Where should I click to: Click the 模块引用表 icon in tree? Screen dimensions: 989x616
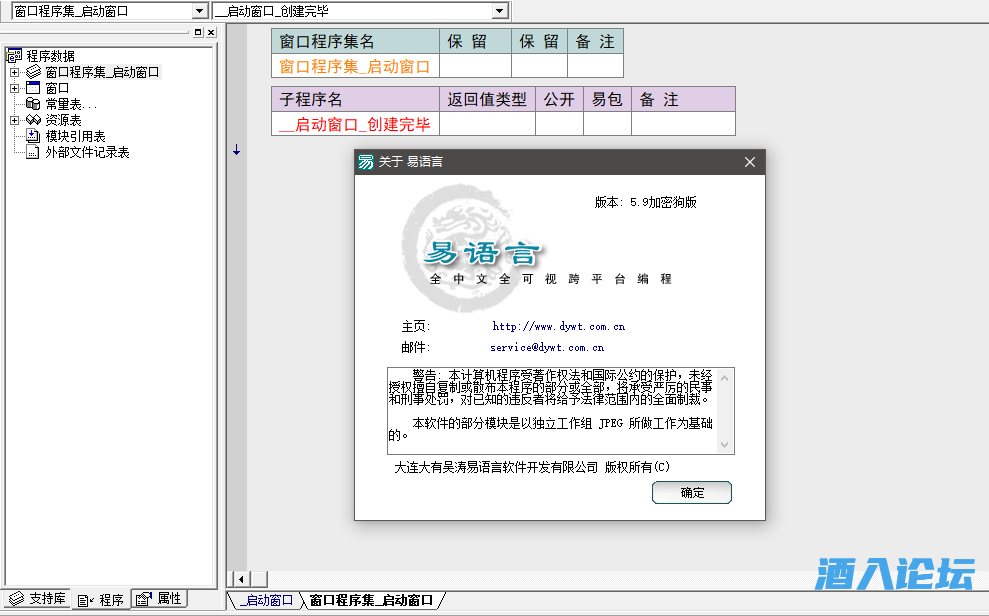point(33,136)
